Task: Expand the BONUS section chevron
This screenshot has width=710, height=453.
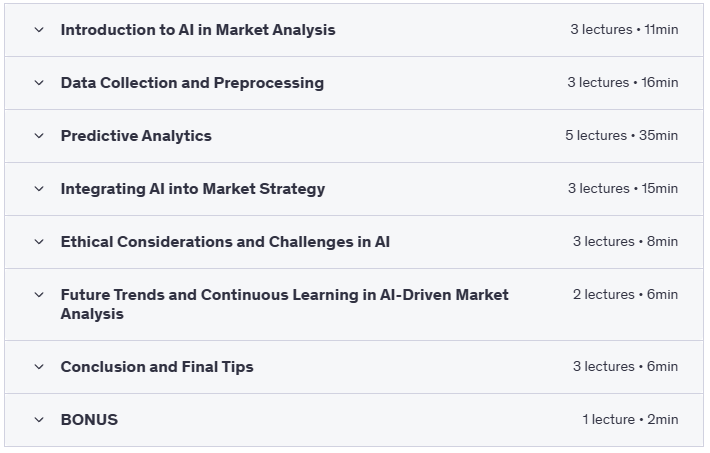Action: point(39,420)
